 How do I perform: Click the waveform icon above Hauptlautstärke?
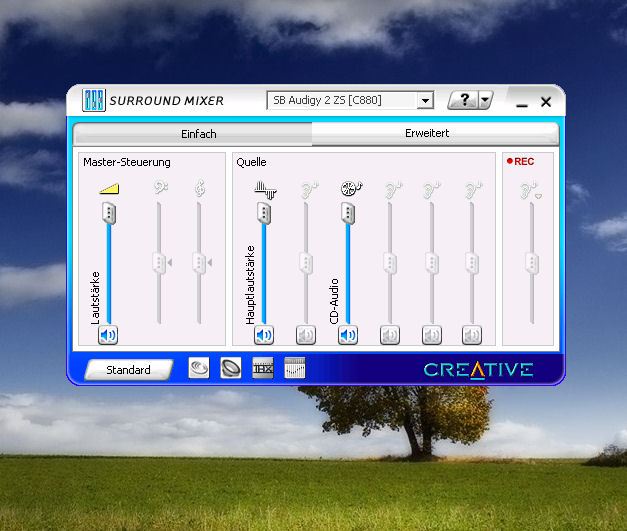pyautogui.click(x=266, y=190)
